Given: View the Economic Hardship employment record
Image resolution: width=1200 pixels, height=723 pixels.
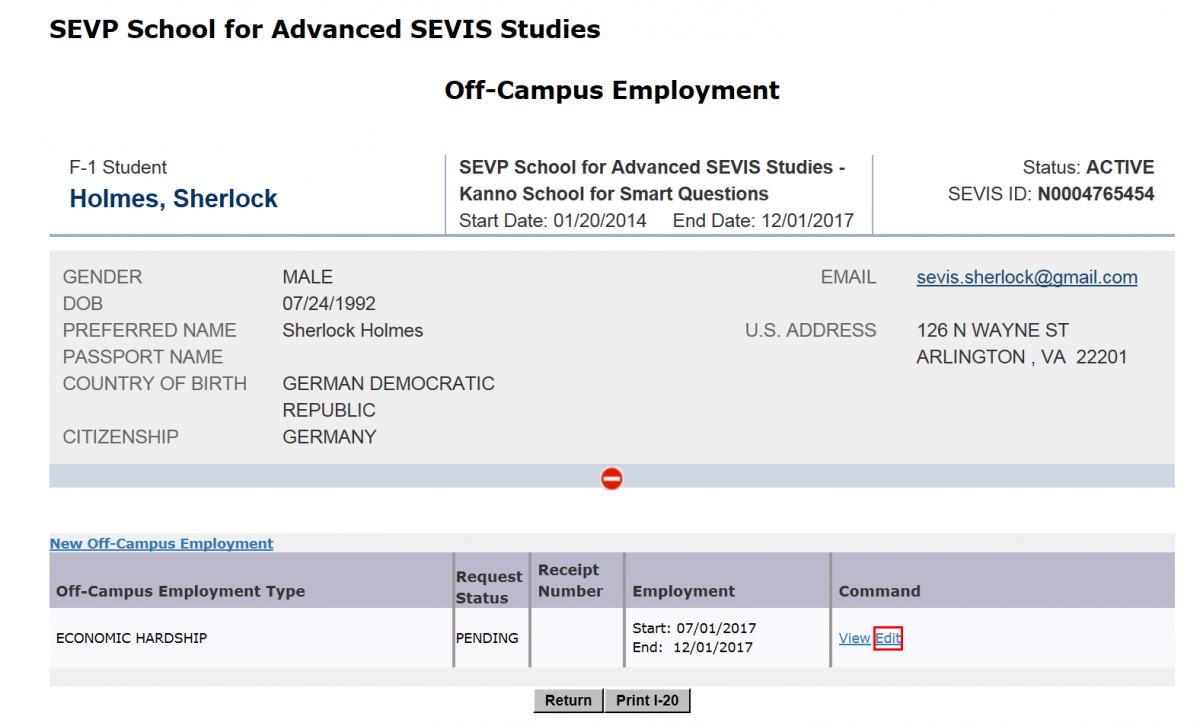Looking at the screenshot, I should coord(854,638).
